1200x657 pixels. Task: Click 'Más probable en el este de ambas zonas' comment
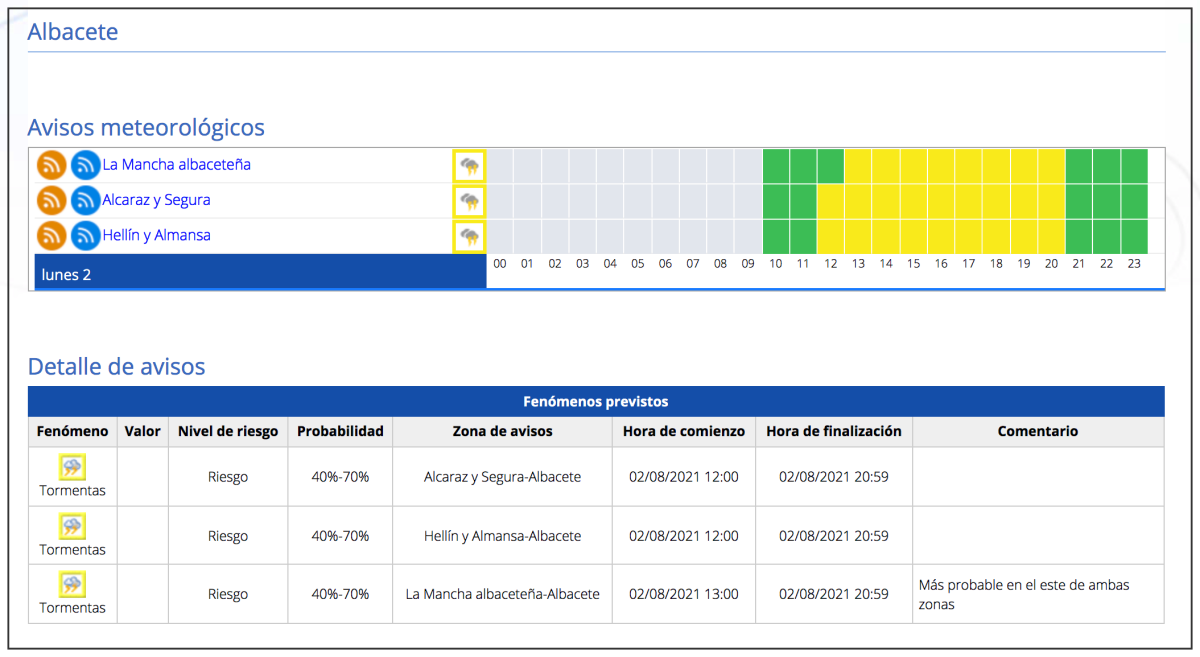tap(1024, 594)
